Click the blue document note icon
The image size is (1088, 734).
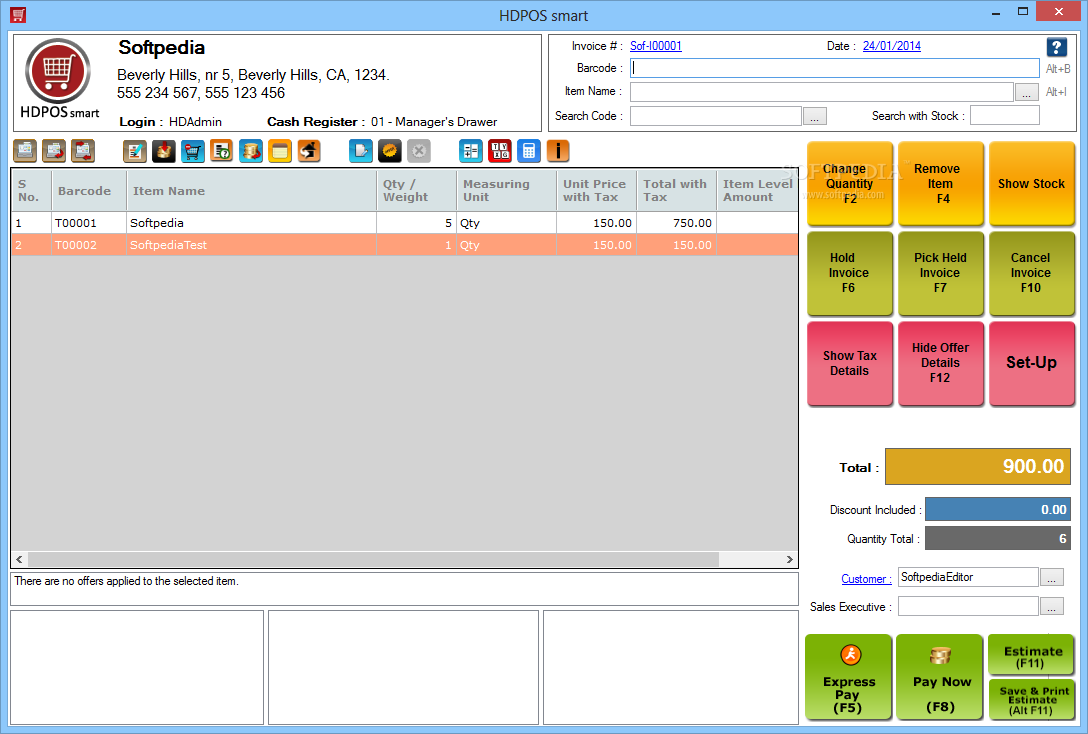[361, 151]
